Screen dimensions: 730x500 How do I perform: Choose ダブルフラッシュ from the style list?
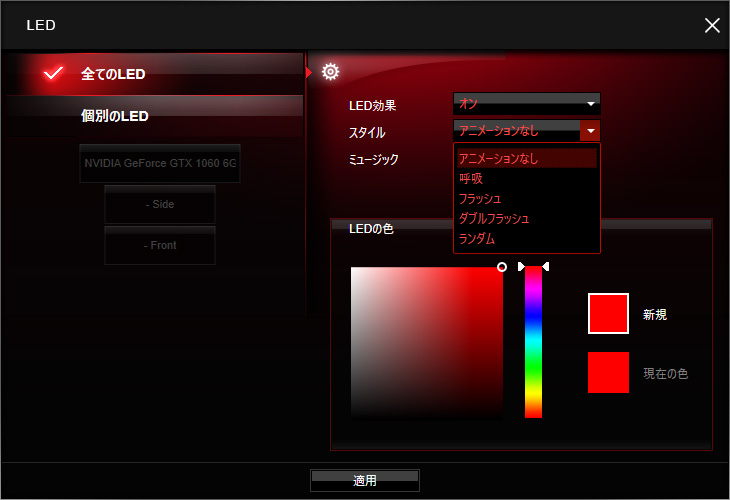click(527, 218)
